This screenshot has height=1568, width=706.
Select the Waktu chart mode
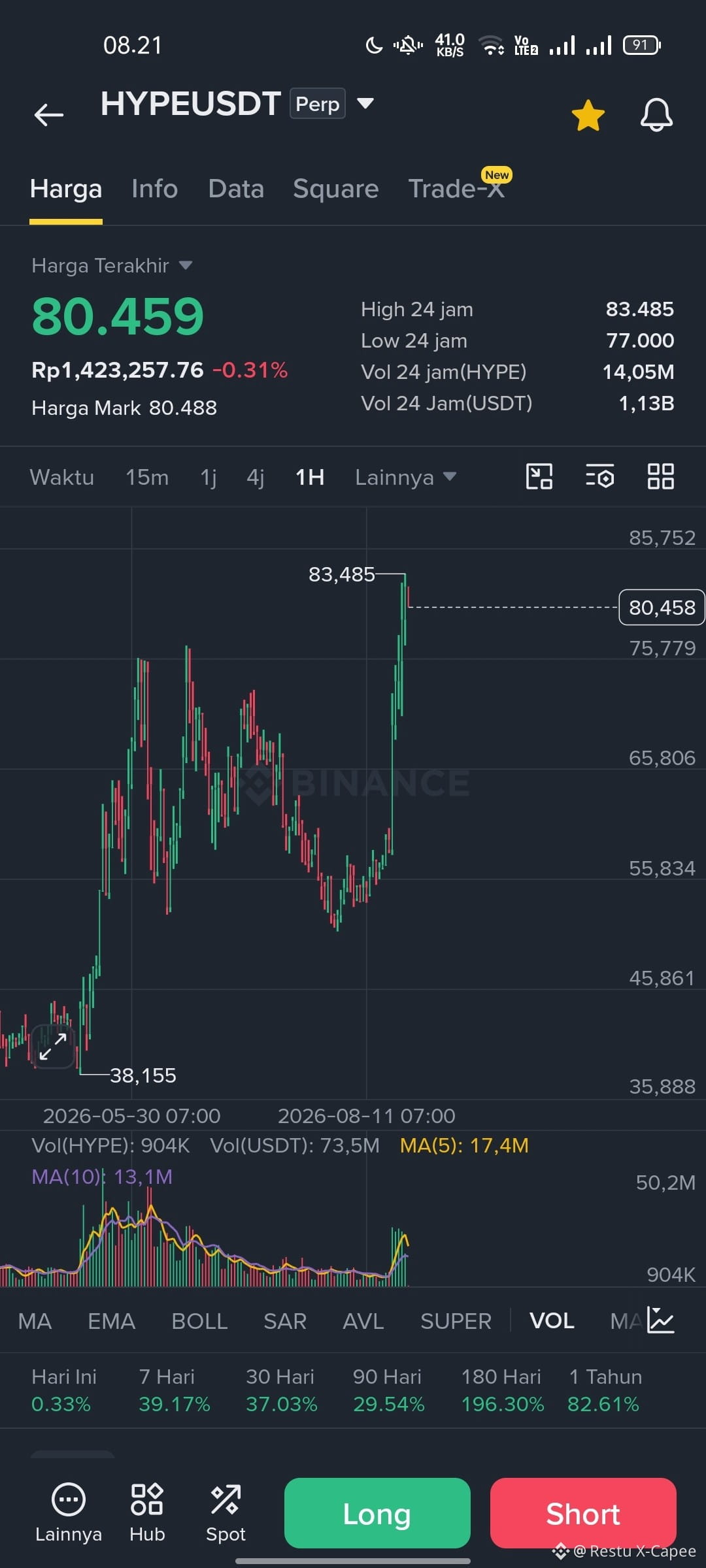tap(62, 477)
